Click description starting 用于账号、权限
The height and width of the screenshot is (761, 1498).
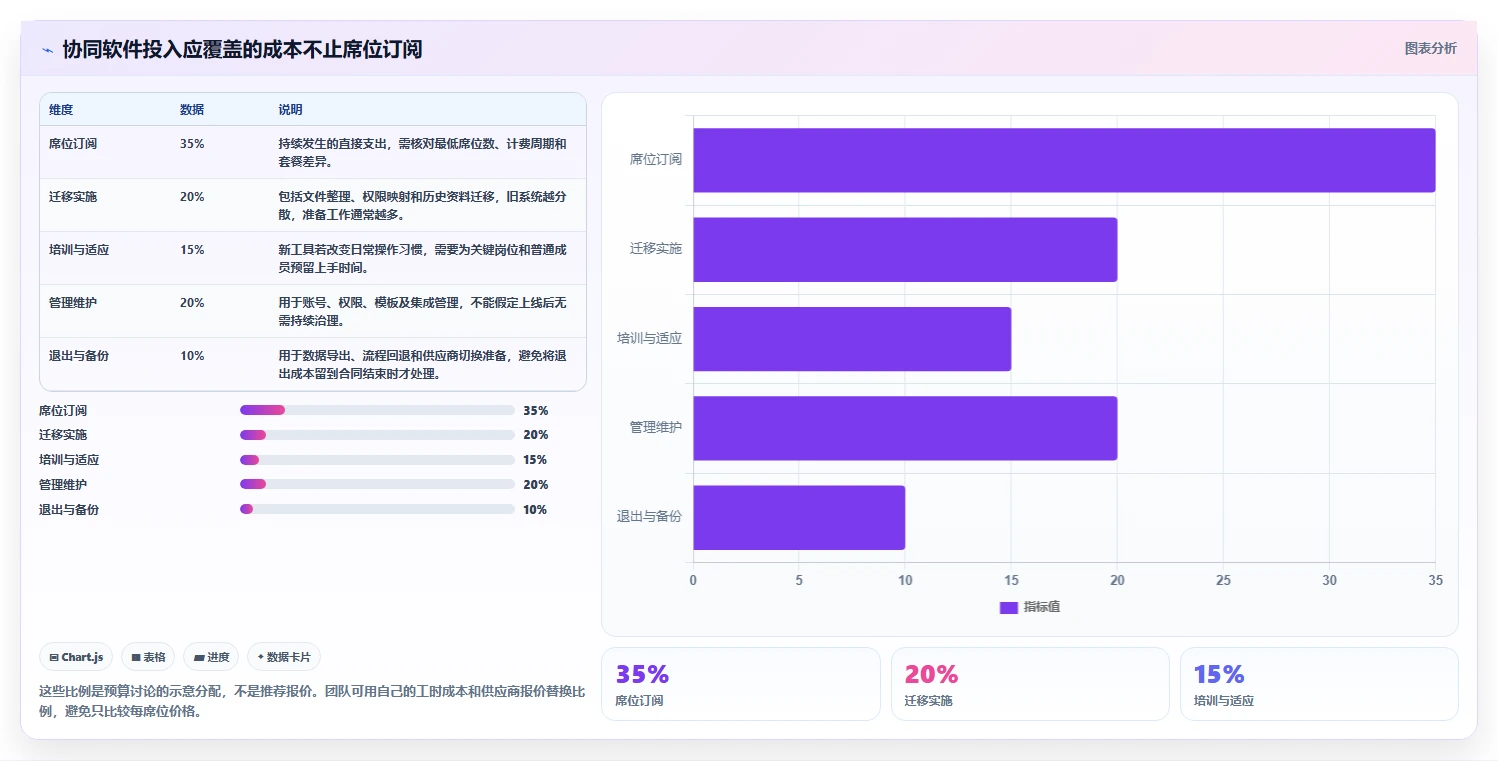click(x=423, y=311)
